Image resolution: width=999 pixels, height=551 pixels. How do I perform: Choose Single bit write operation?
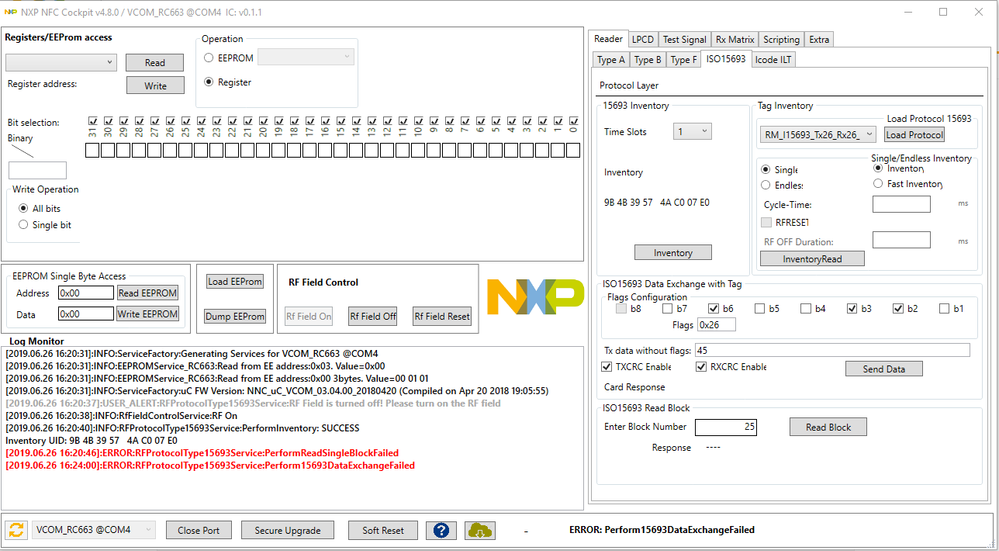[24, 225]
